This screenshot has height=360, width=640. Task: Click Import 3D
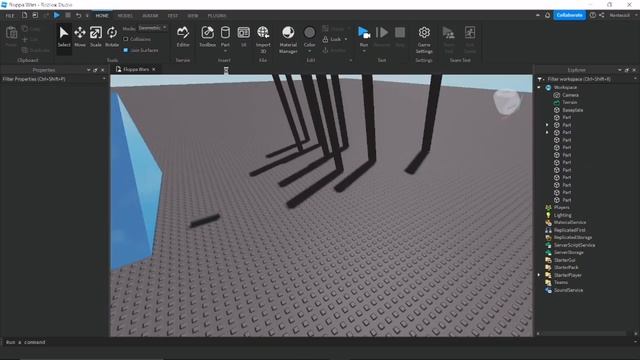(263, 39)
